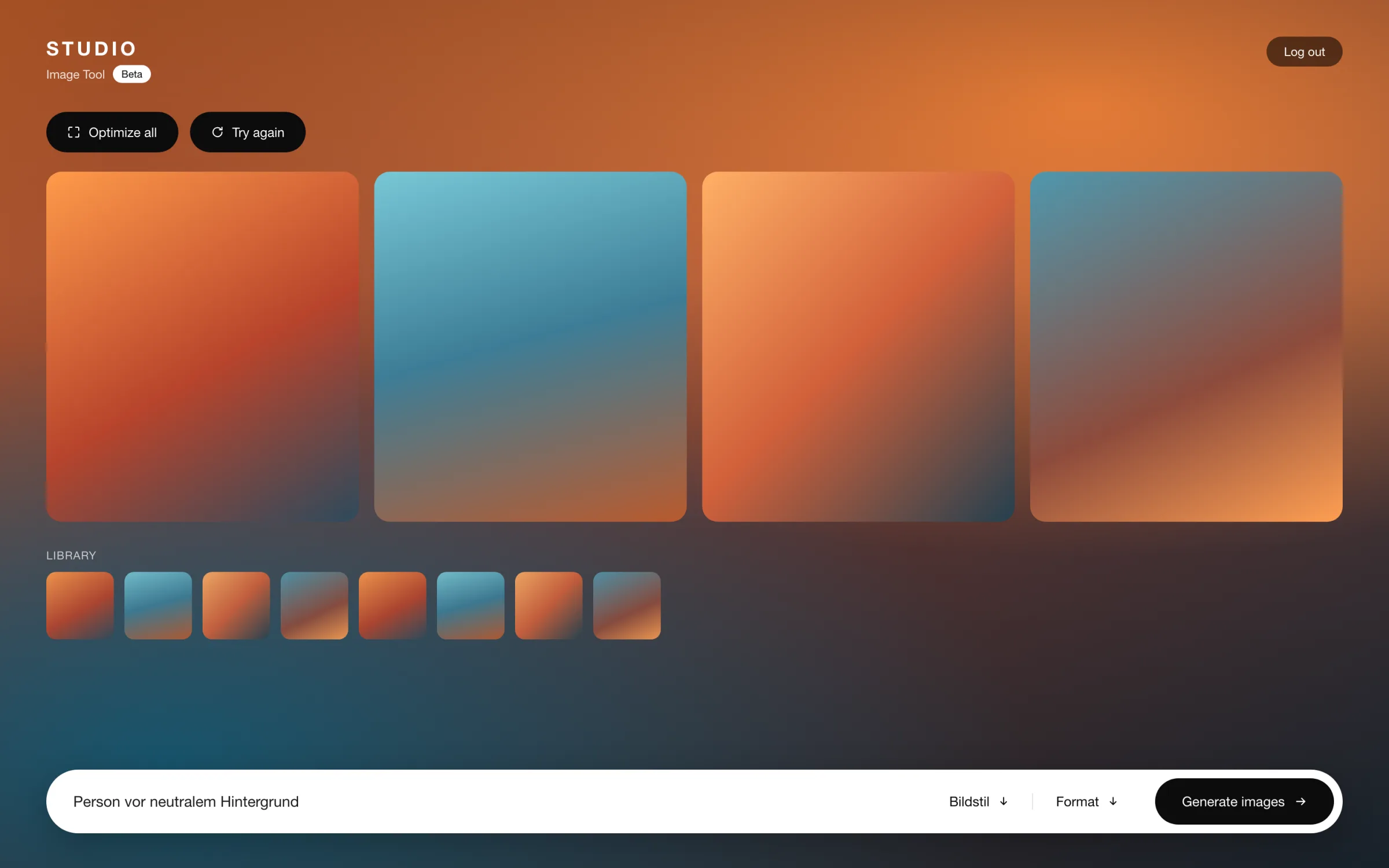Open the fourth library thumbnail
Screen dimensions: 1389x868
pos(314,605)
